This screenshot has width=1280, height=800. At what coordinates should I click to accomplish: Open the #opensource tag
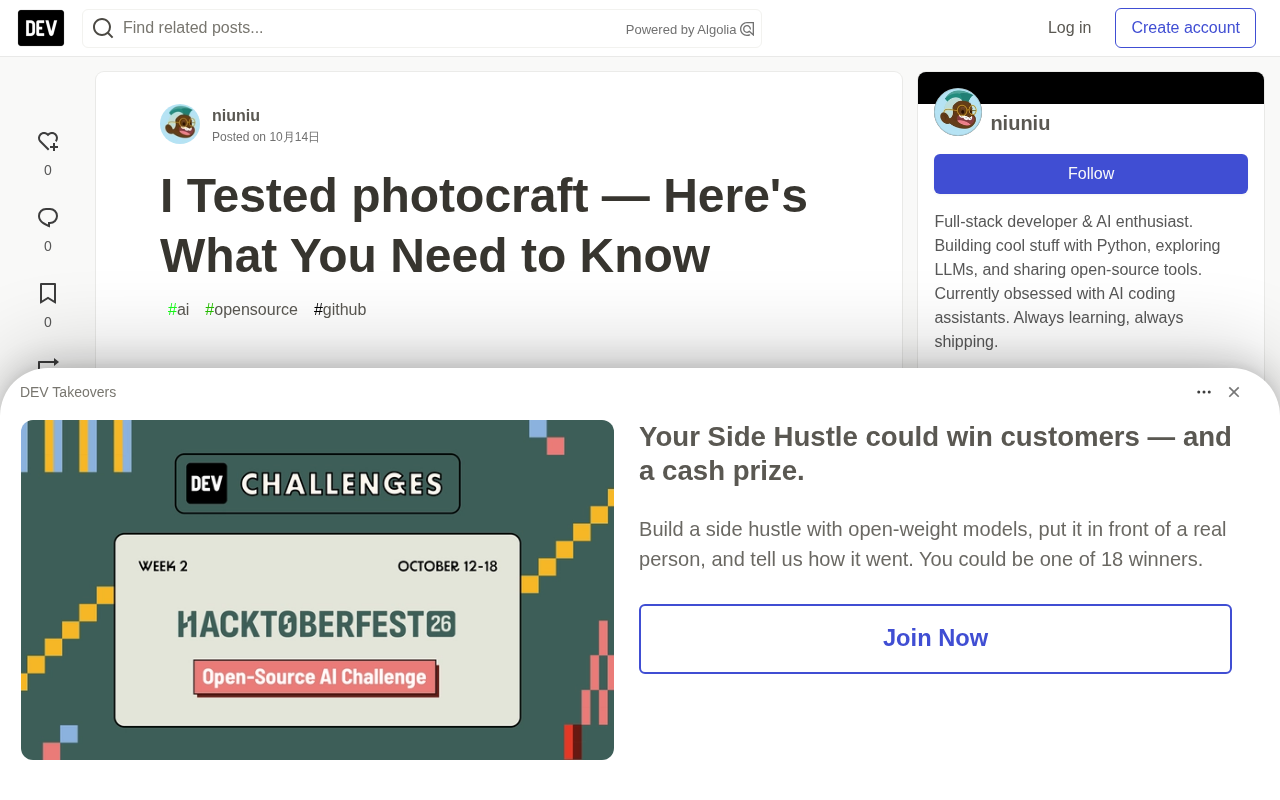click(251, 310)
